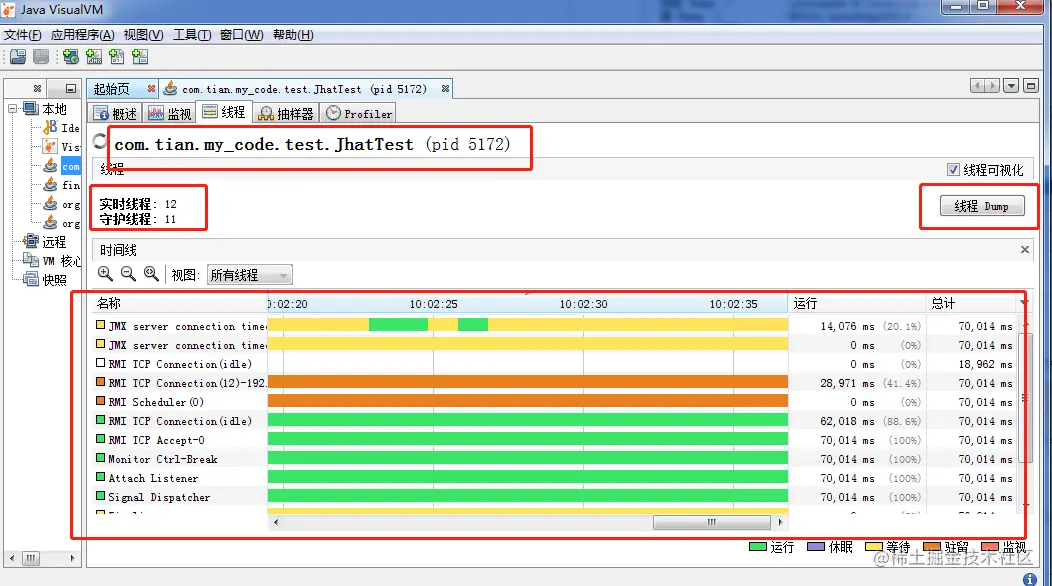Switch to the 抽样器 tab
The image size is (1052, 586).
tap(286, 113)
